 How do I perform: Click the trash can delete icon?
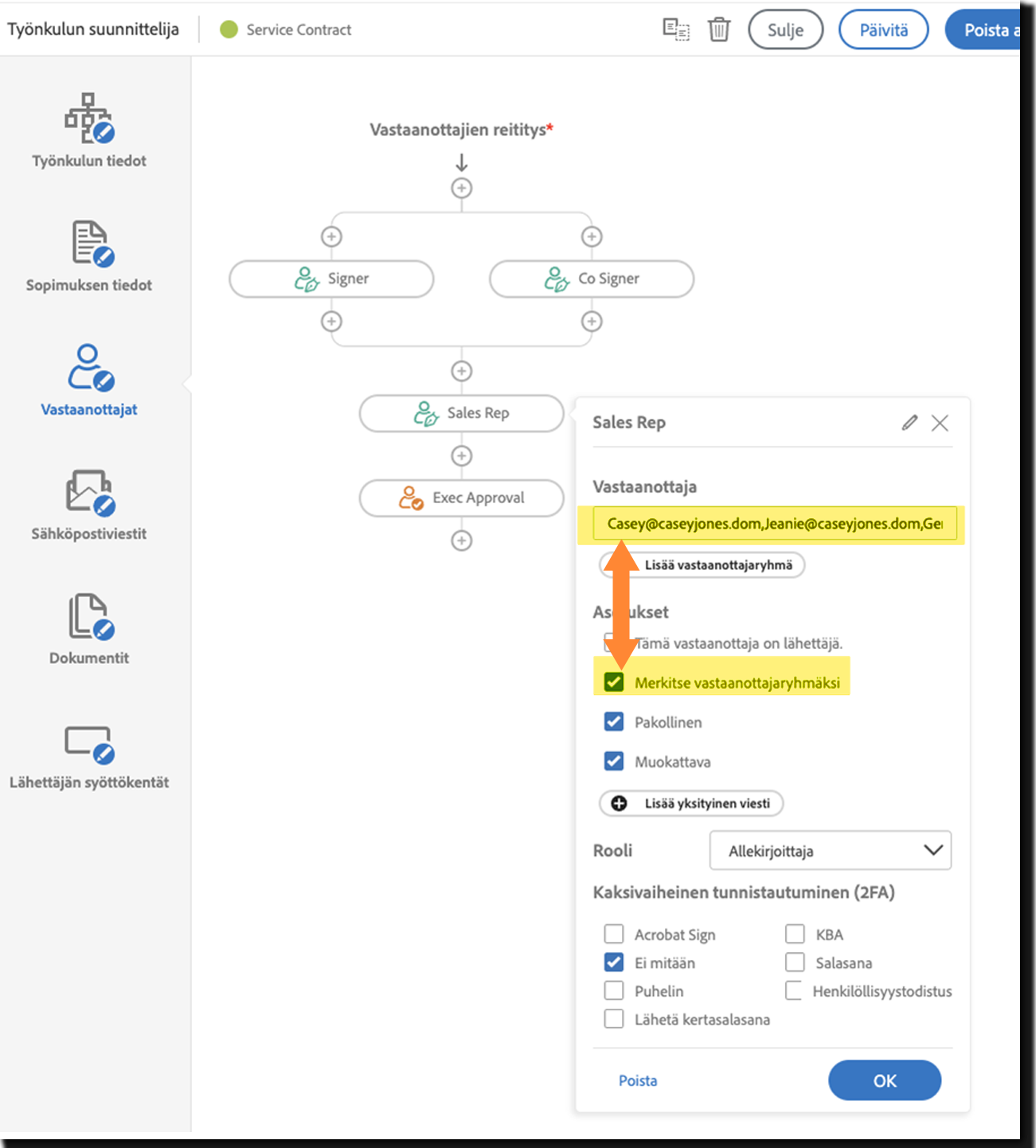(719, 29)
